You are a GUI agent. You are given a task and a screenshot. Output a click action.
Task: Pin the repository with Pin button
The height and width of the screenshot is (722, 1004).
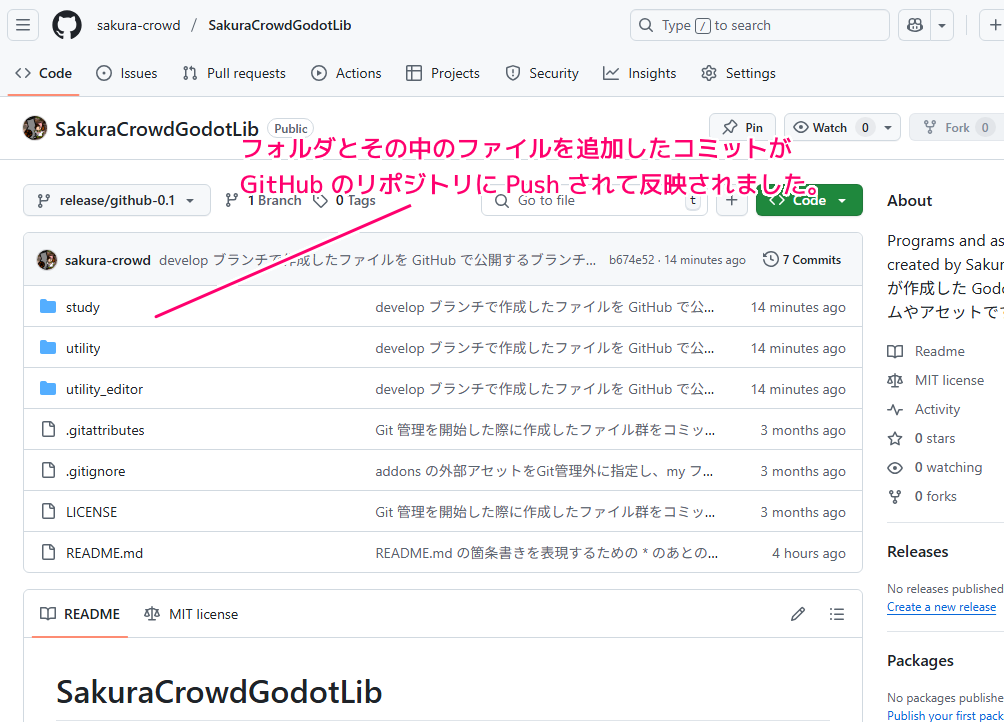[x=742, y=128]
